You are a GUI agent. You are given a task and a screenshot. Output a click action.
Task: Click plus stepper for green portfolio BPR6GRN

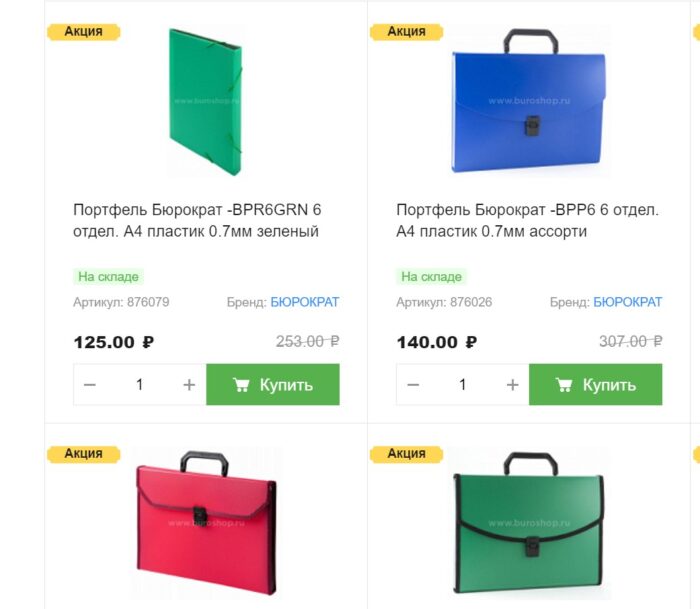tap(189, 384)
